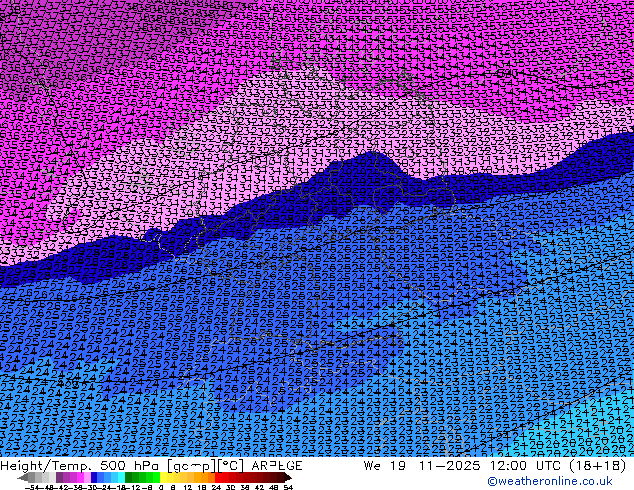The width and height of the screenshot is (634, 490).
Task: Click the bright red legend swatch at 24
Action: click(218, 478)
